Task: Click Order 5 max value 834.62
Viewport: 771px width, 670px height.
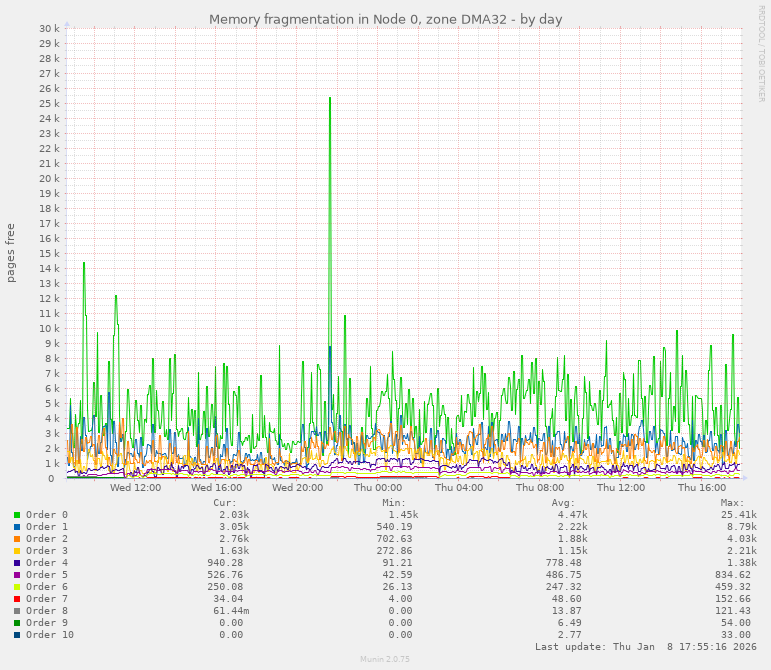Action: click(733, 575)
